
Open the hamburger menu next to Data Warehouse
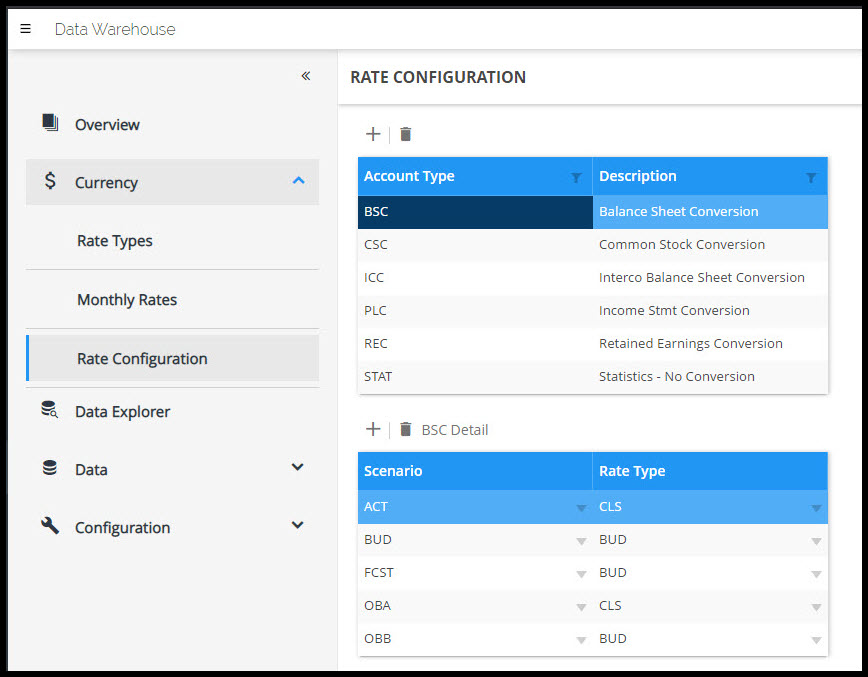tap(26, 29)
